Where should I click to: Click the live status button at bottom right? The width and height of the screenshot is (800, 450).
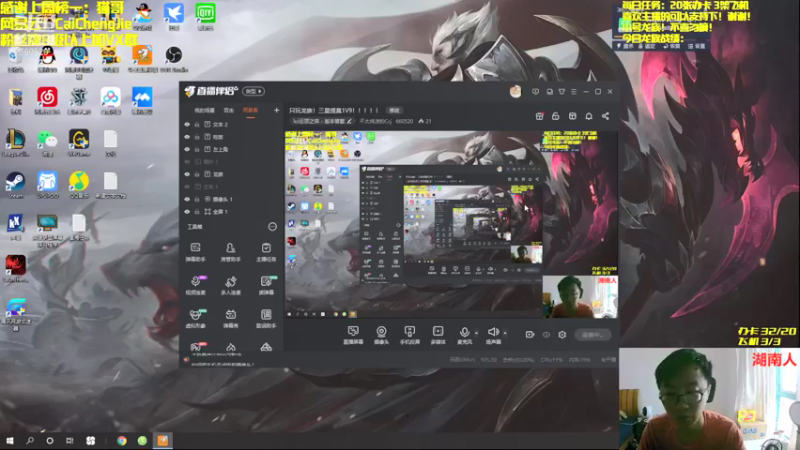click(592, 335)
